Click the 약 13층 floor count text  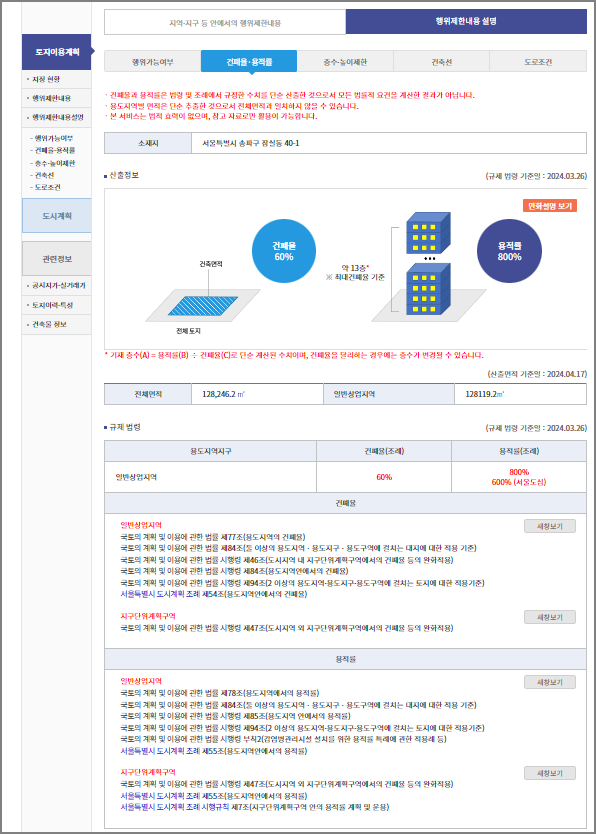click(355, 268)
